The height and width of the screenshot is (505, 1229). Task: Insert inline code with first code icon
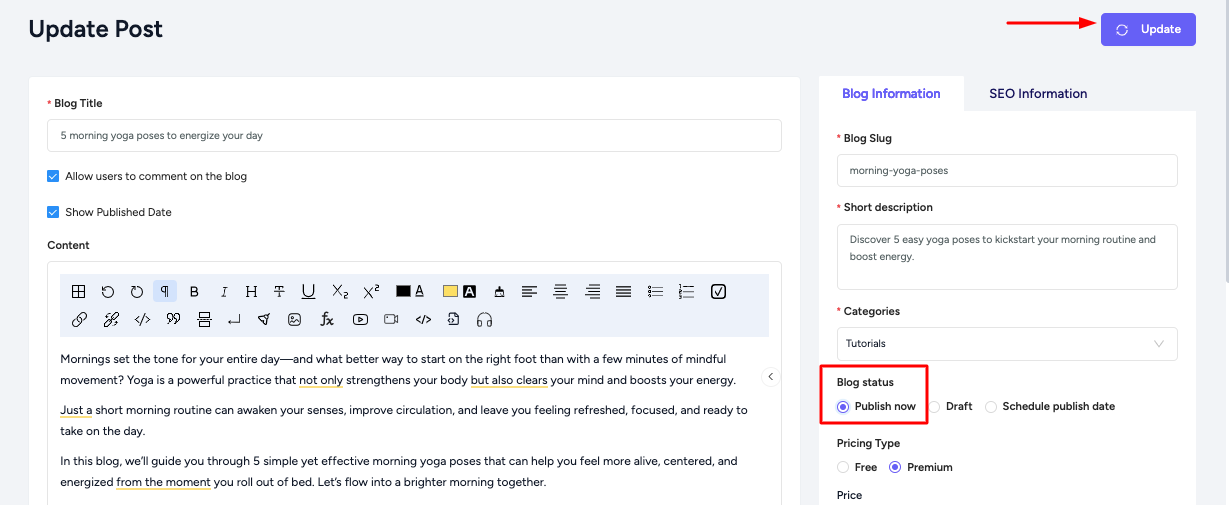click(142, 320)
